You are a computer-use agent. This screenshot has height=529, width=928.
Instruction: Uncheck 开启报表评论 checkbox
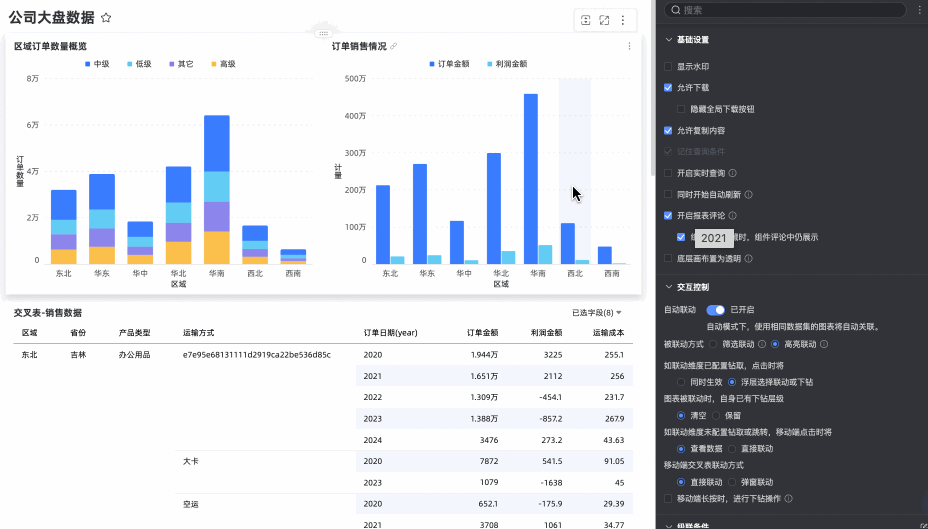point(668,216)
